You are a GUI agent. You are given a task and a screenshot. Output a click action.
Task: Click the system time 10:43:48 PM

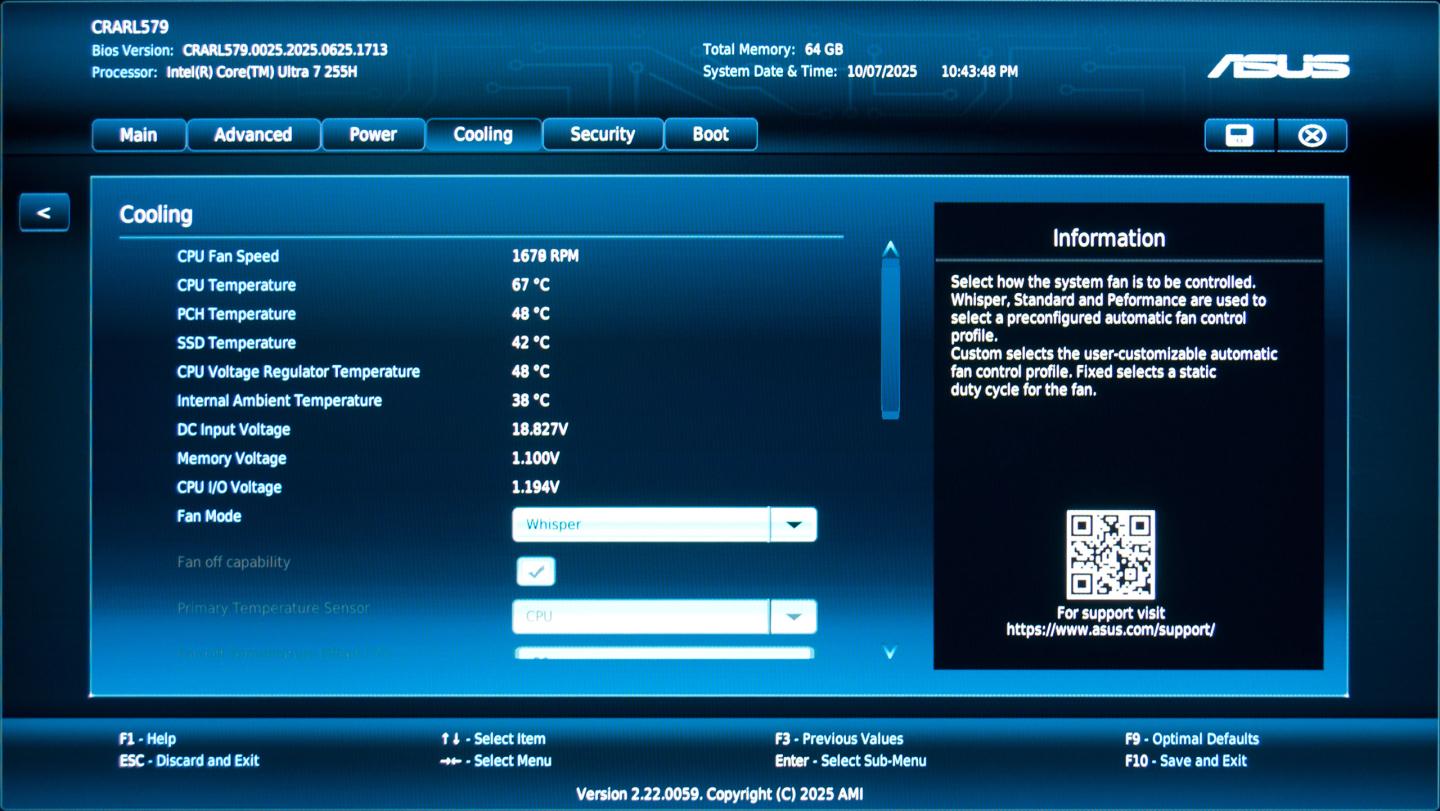[980, 72]
